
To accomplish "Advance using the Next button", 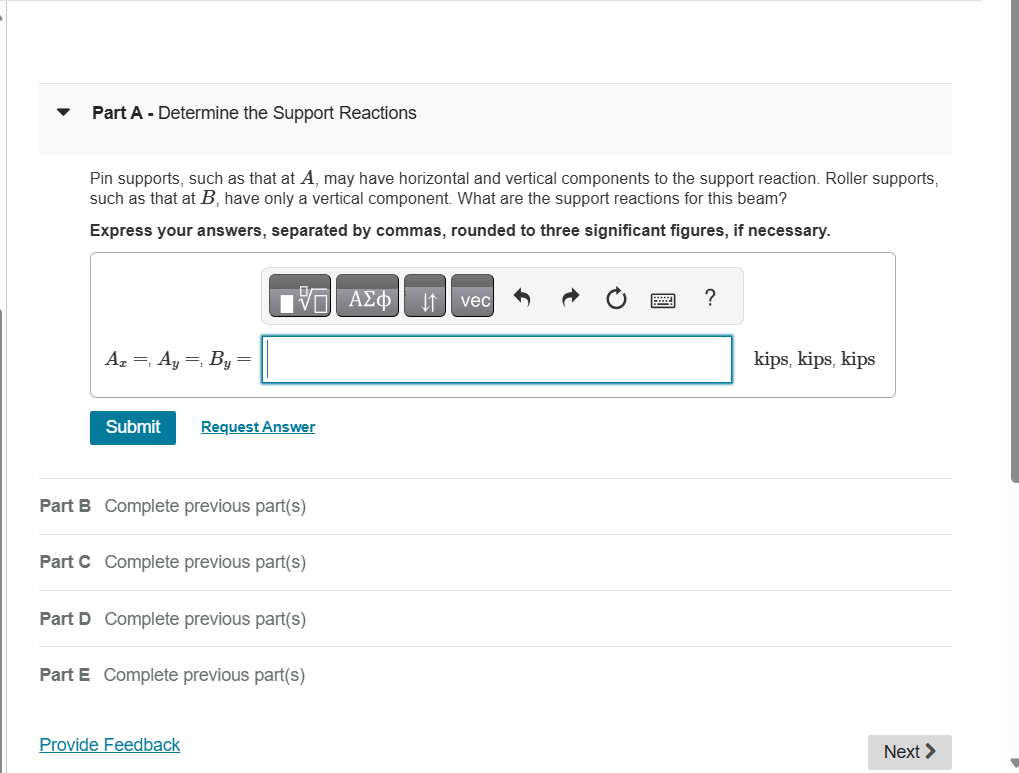I will coord(908,751).
